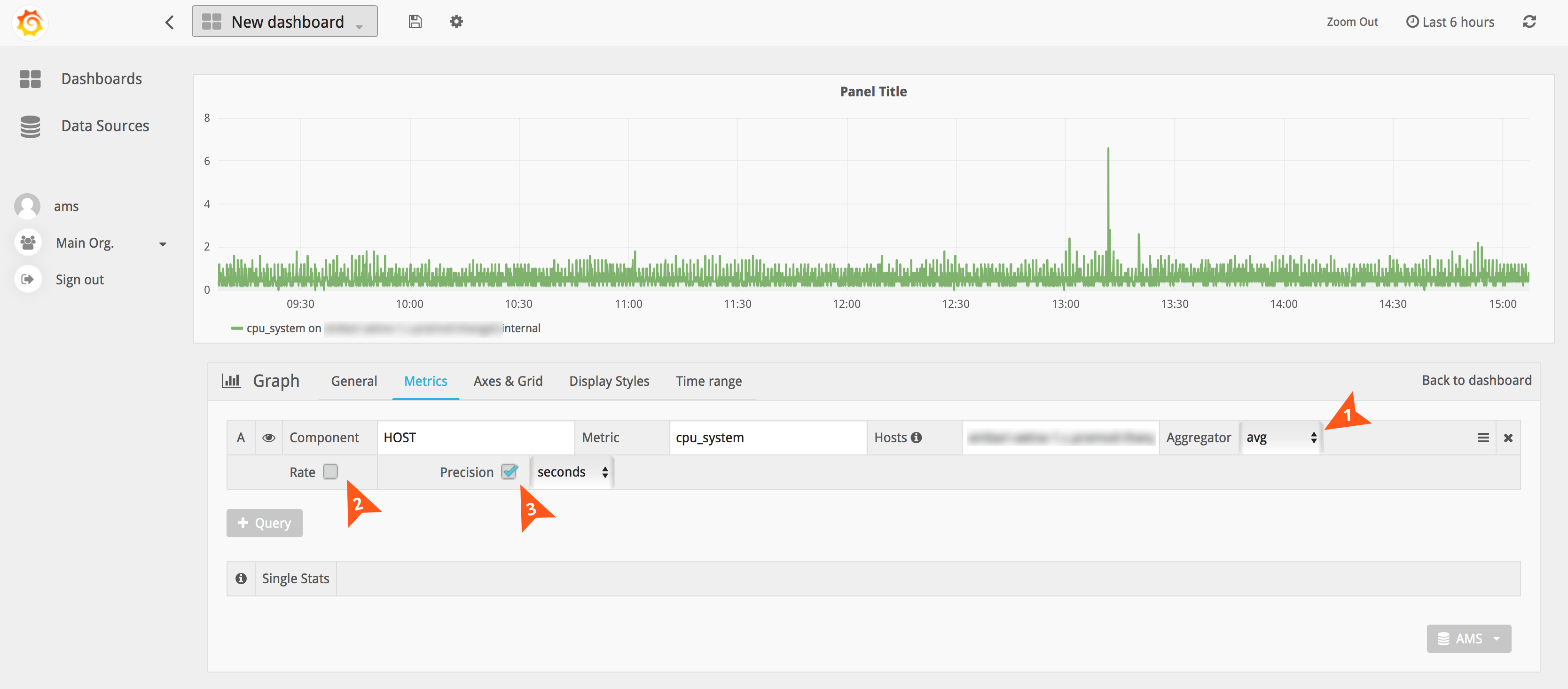Screen dimensions: 1568x689
Task: Click the Single Stats info icon
Action: pyautogui.click(x=241, y=578)
